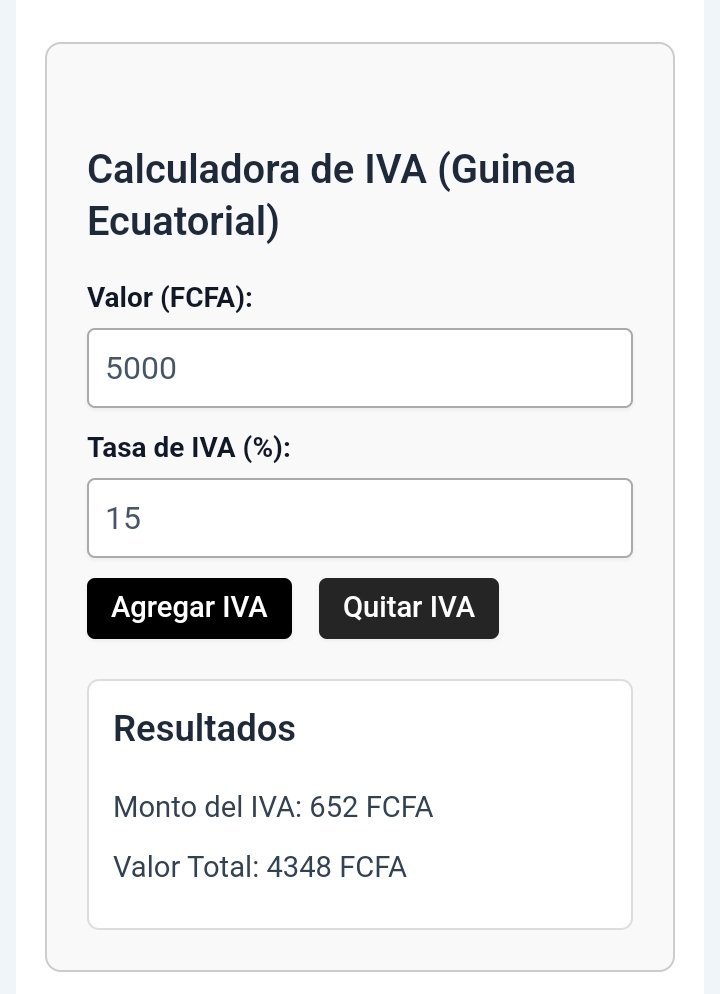Click the word 'Ecuatorial)' in the title

[x=183, y=221]
